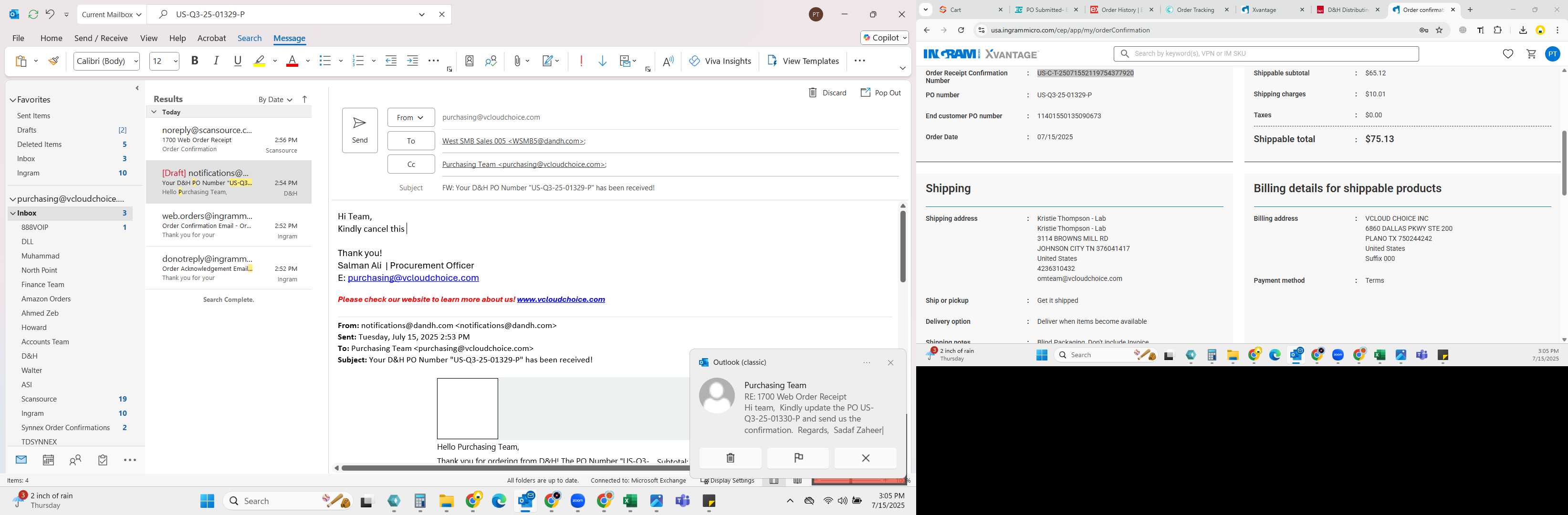Increase indent in the ribbon
This screenshot has width=1568, height=515.
coord(413,61)
